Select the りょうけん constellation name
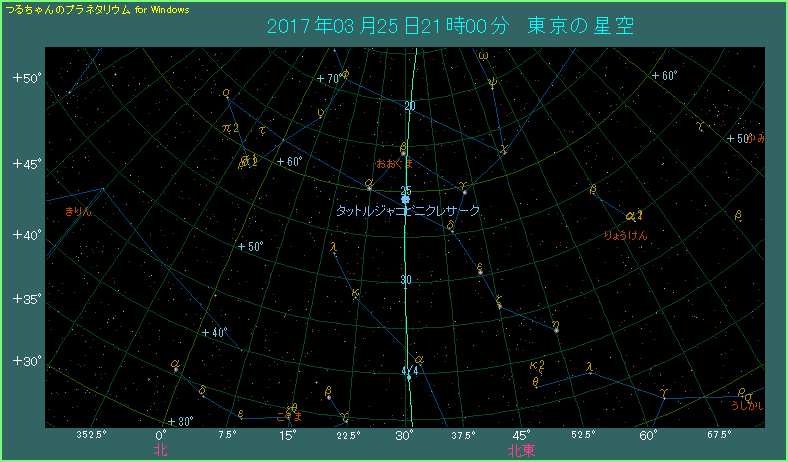788x462 pixels. pos(626,235)
